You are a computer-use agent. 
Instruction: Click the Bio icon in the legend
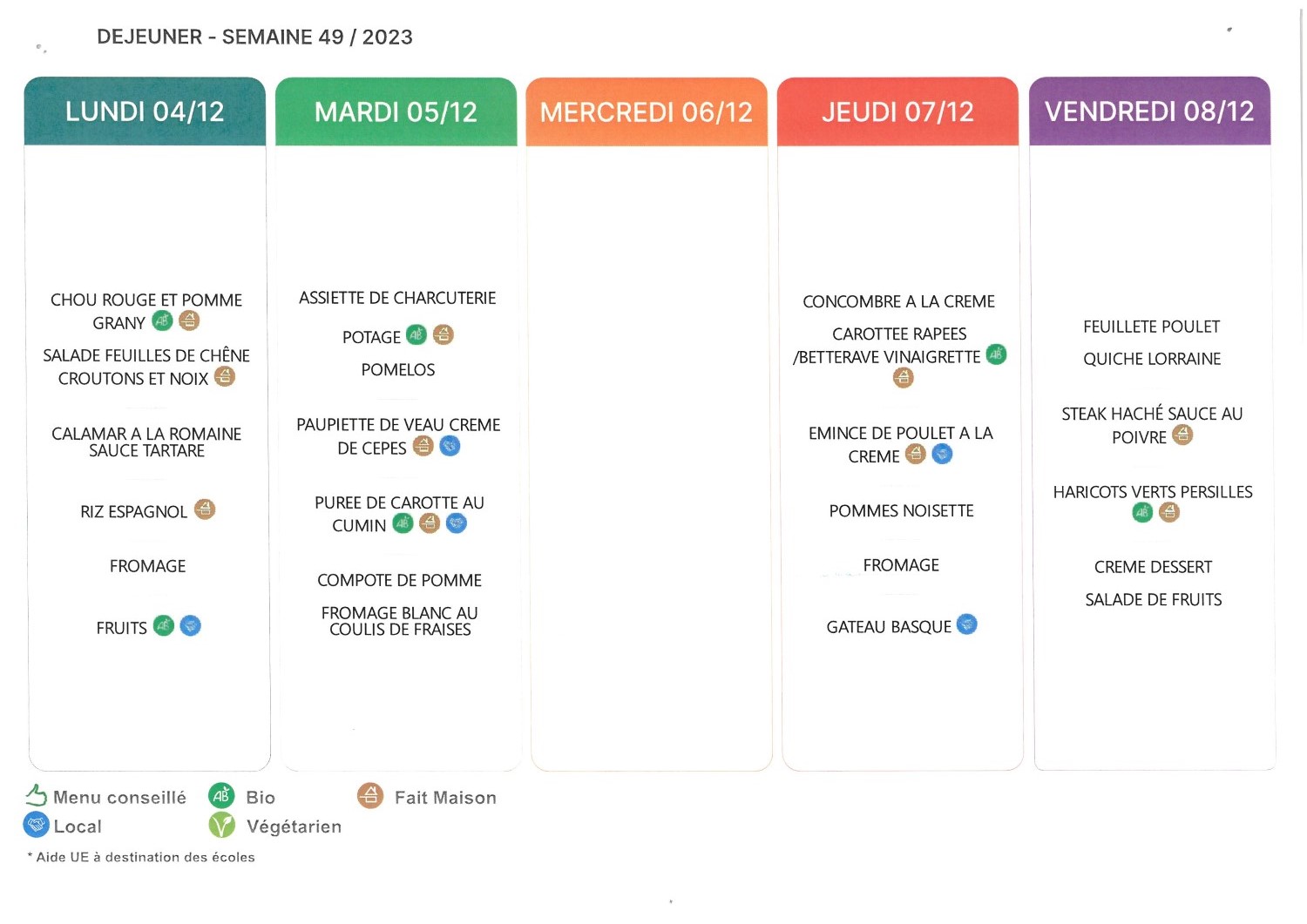tap(221, 795)
